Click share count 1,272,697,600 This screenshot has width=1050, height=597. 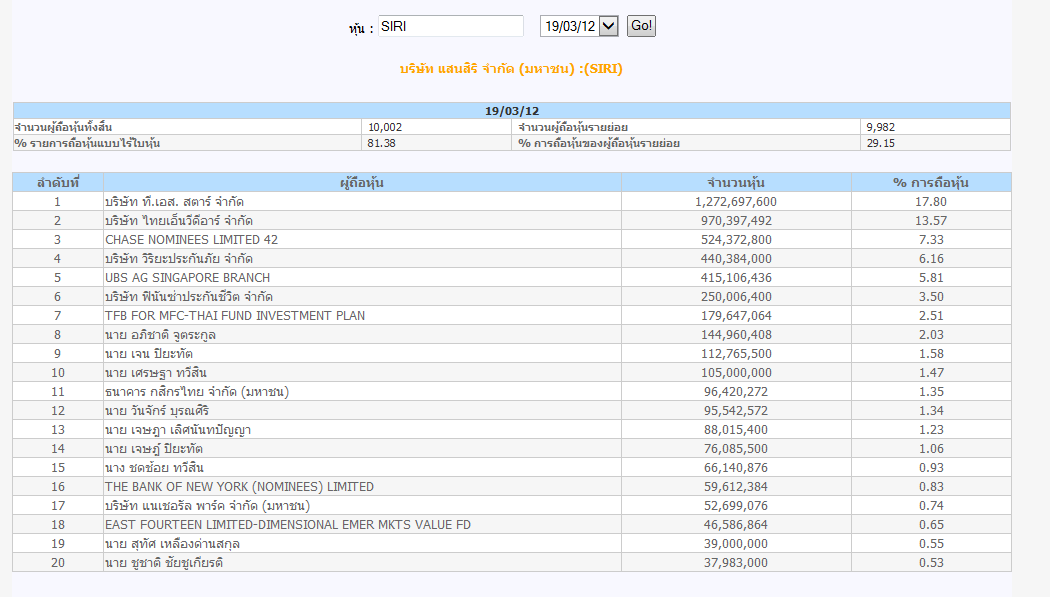[736, 202]
